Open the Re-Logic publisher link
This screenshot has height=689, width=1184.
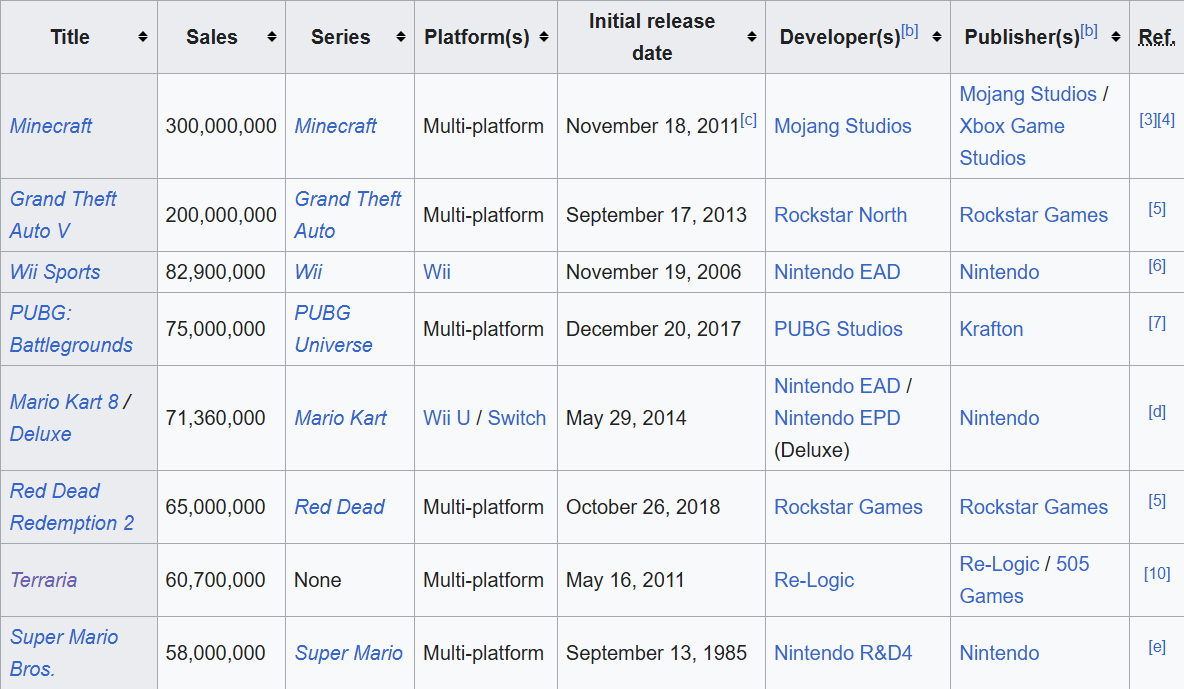pyautogui.click(x=1000, y=564)
